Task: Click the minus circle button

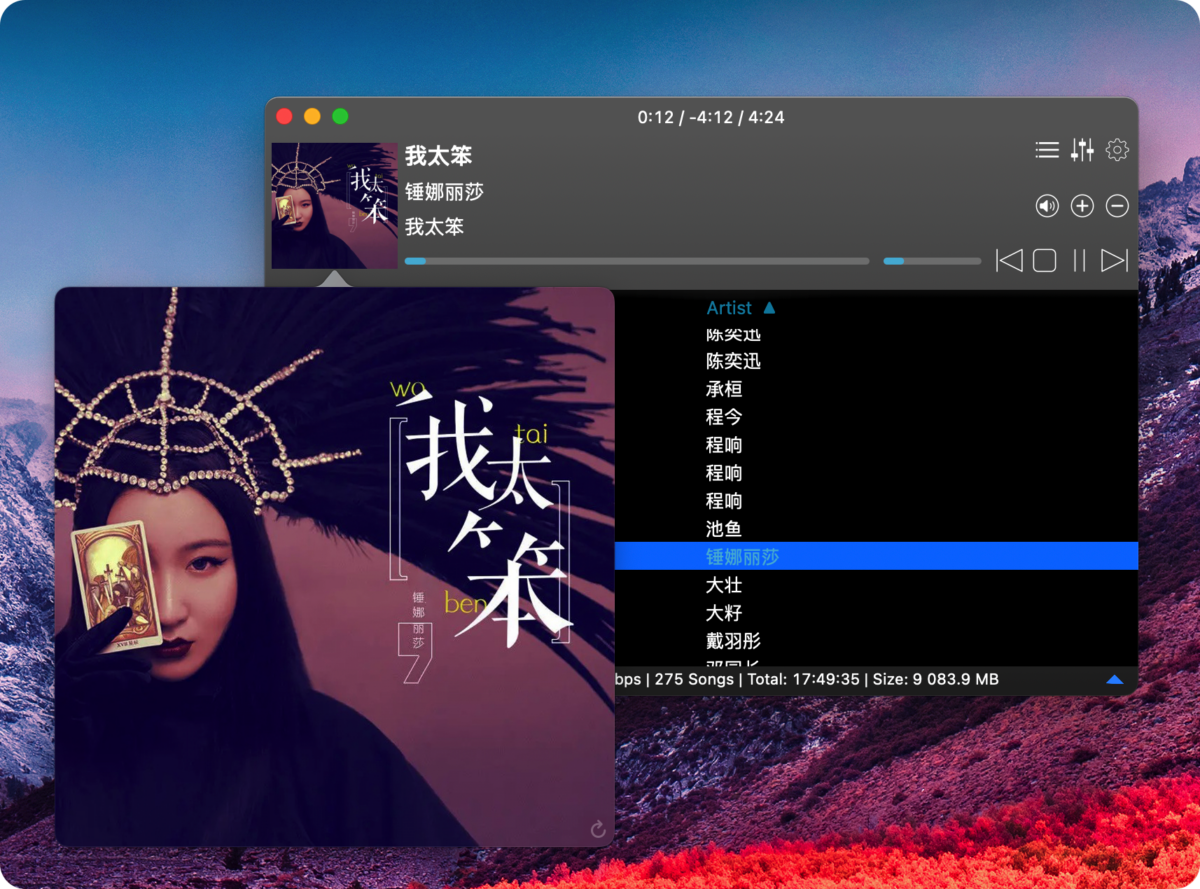Action: (x=1117, y=206)
